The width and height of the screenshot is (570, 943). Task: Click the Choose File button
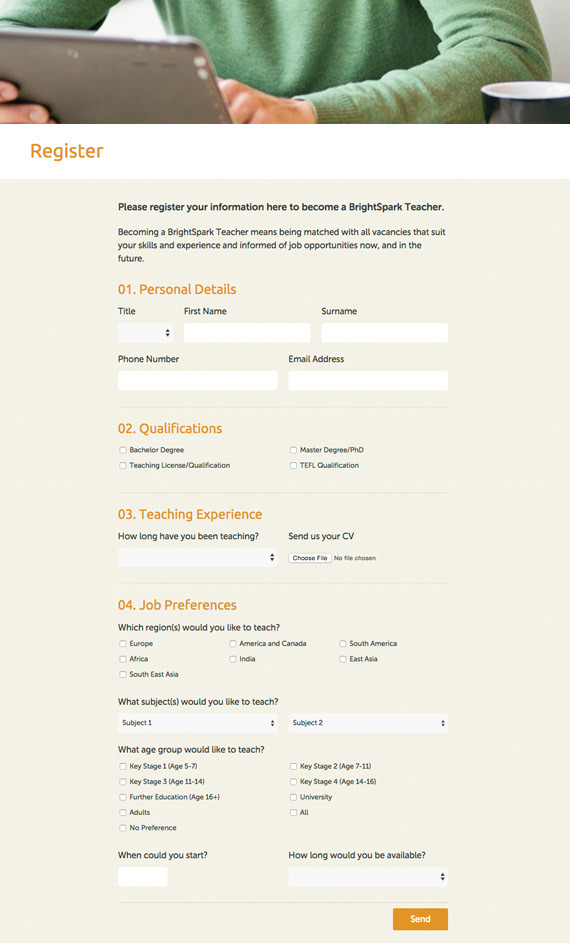pyautogui.click(x=310, y=558)
